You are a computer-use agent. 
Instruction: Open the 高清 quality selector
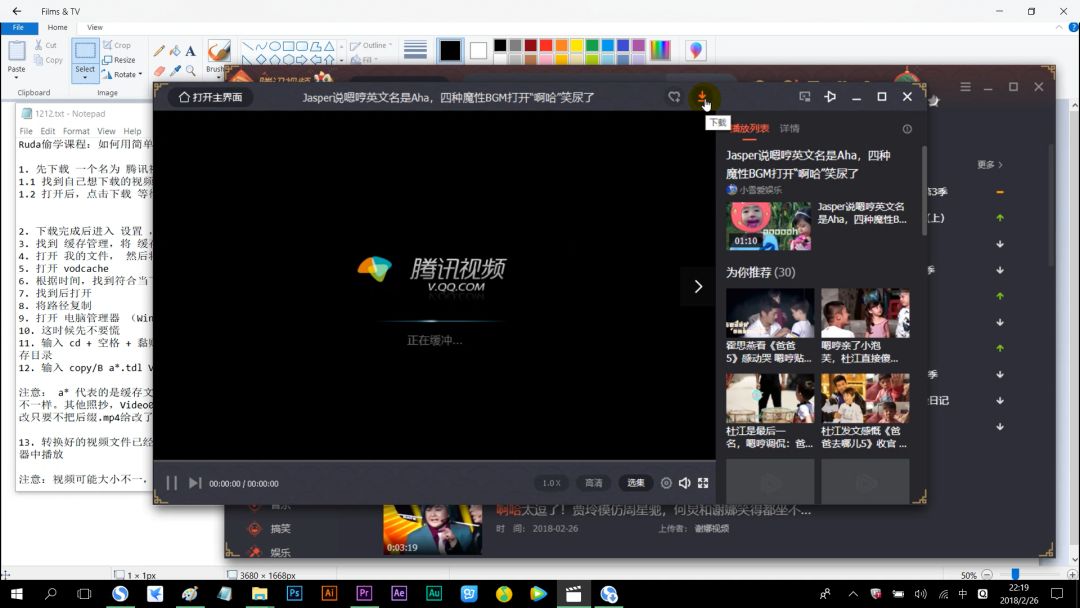click(593, 483)
